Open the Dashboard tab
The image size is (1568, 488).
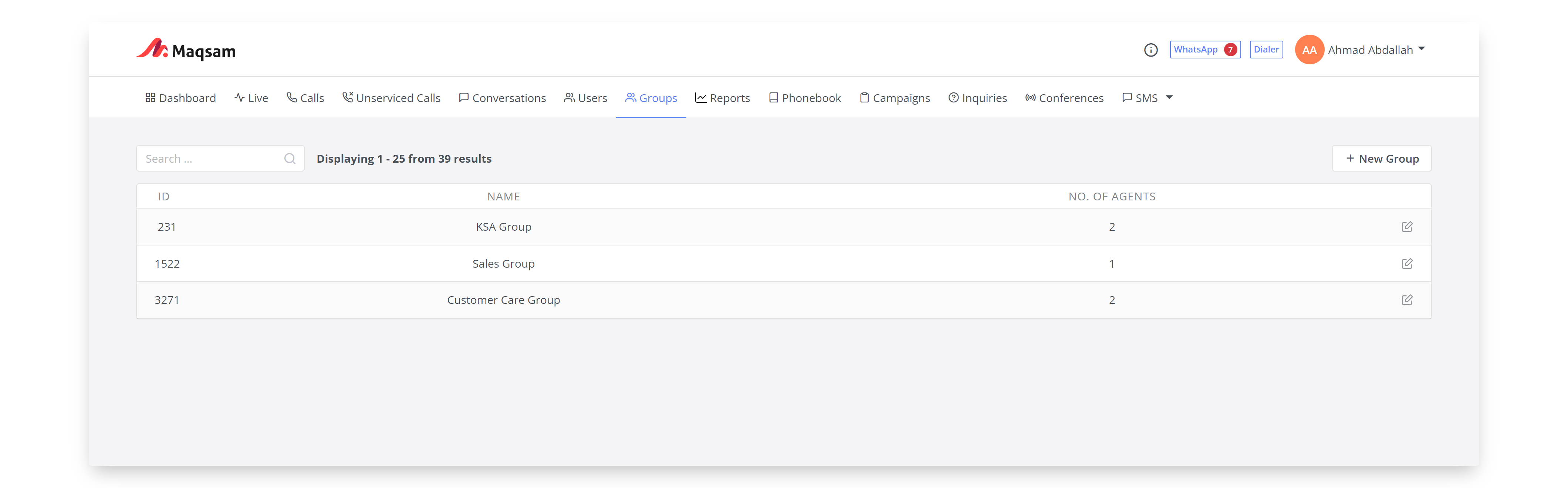coord(180,98)
